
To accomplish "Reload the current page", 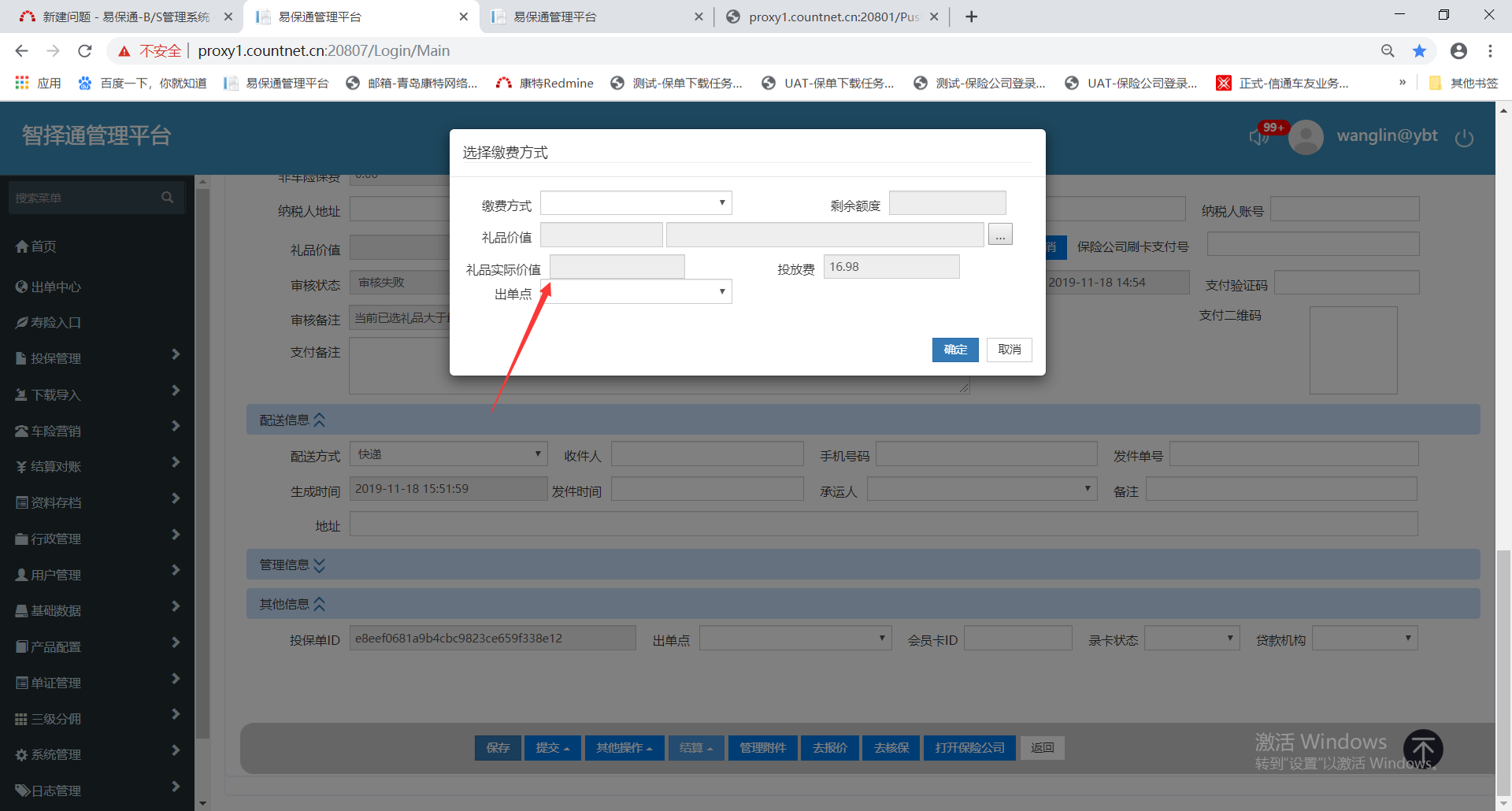I will 85,51.
